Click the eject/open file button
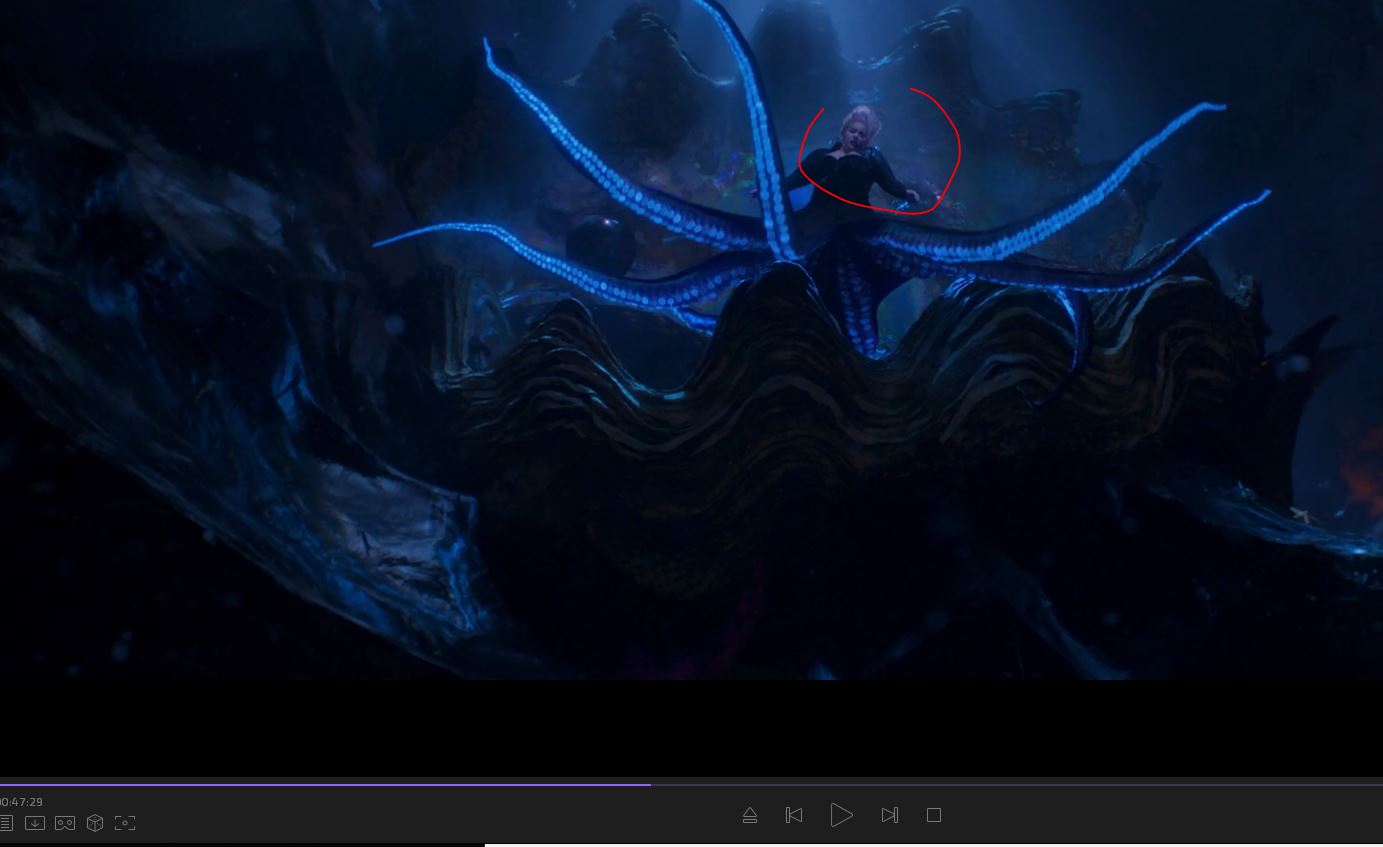This screenshot has width=1383, height=847. tap(750, 815)
